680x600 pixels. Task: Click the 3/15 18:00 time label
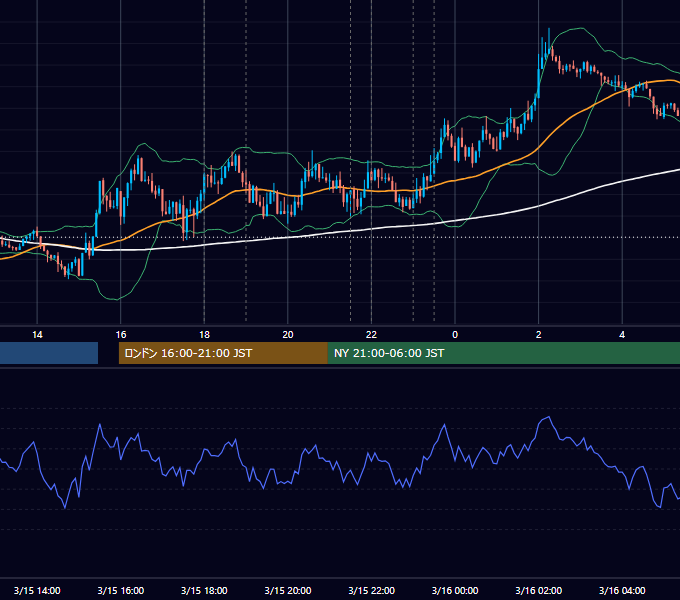(204, 590)
